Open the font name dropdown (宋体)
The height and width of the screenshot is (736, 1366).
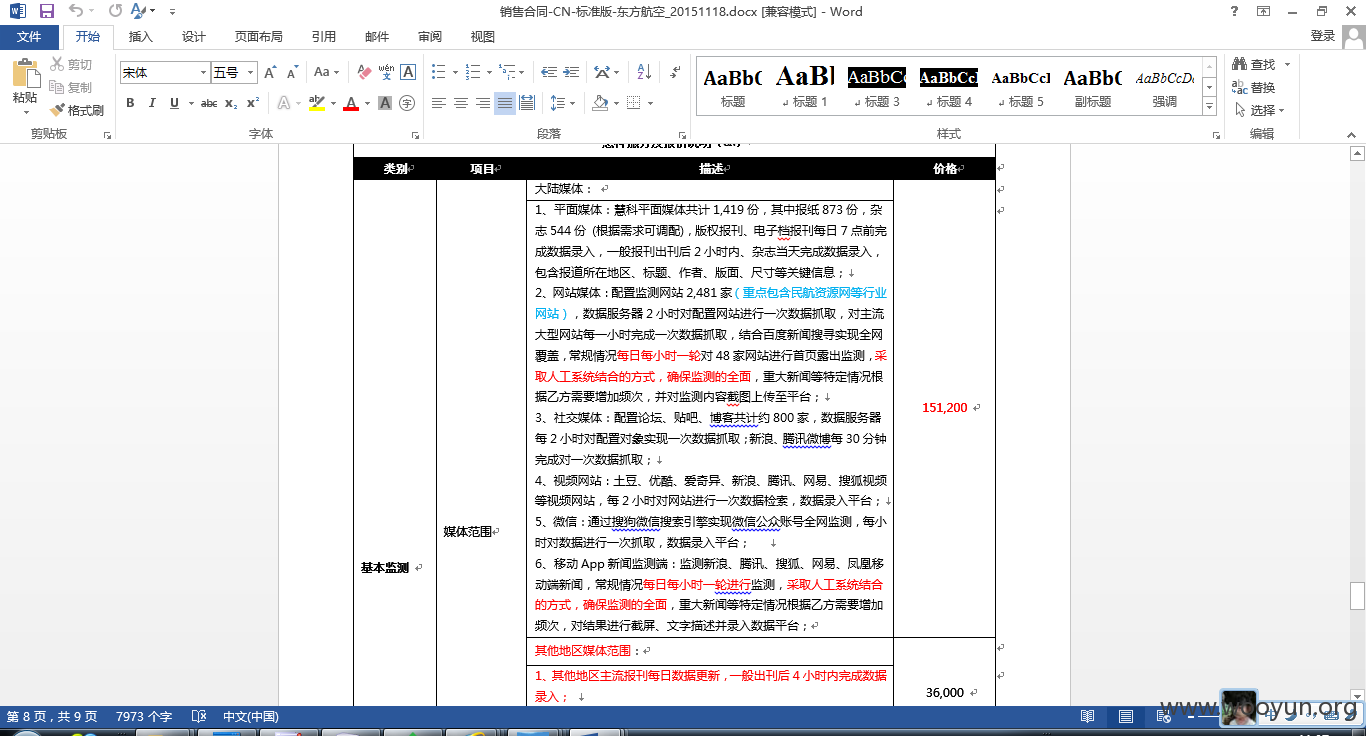204,73
